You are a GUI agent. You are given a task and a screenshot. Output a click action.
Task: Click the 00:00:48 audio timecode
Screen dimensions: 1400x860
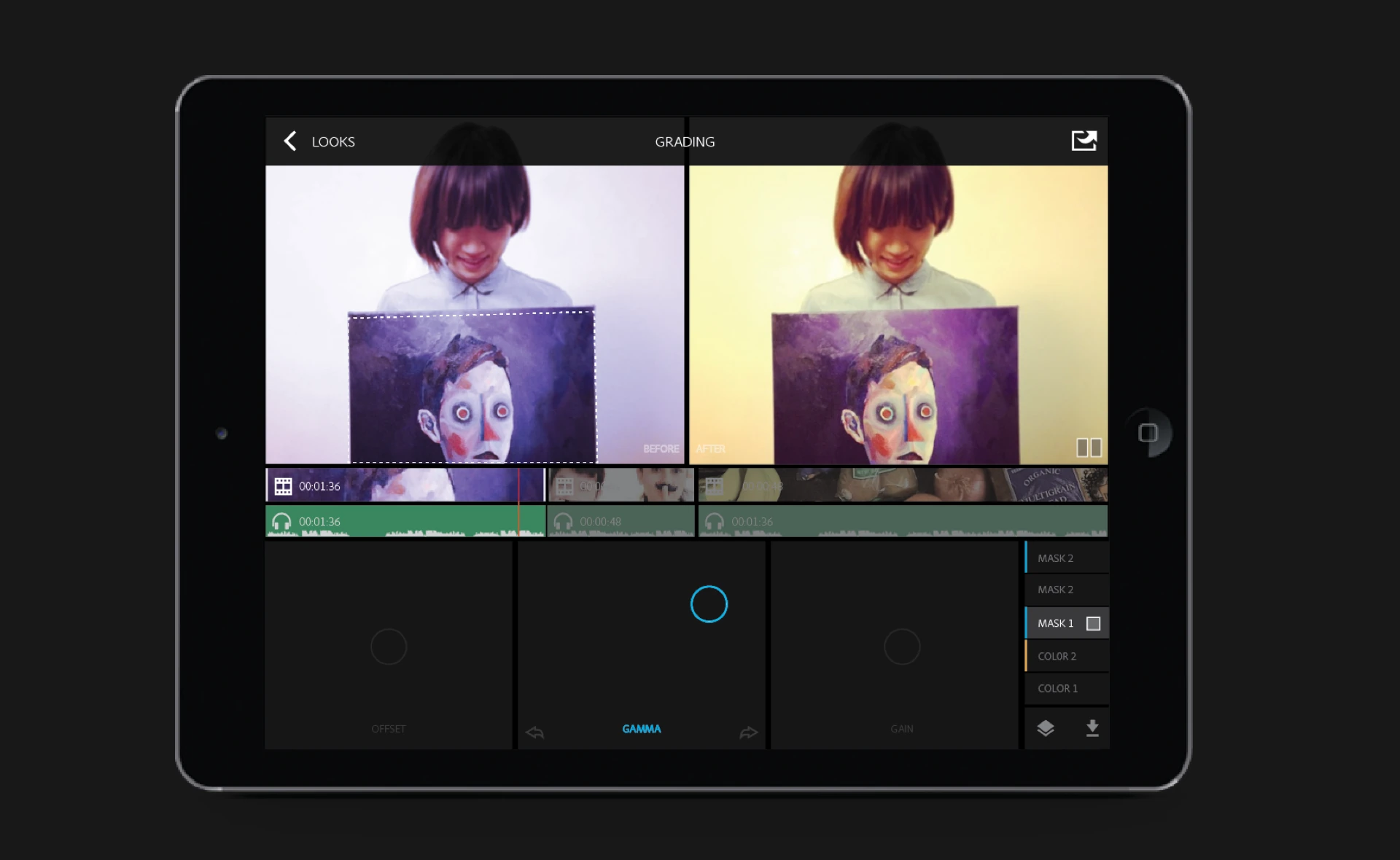(601, 522)
